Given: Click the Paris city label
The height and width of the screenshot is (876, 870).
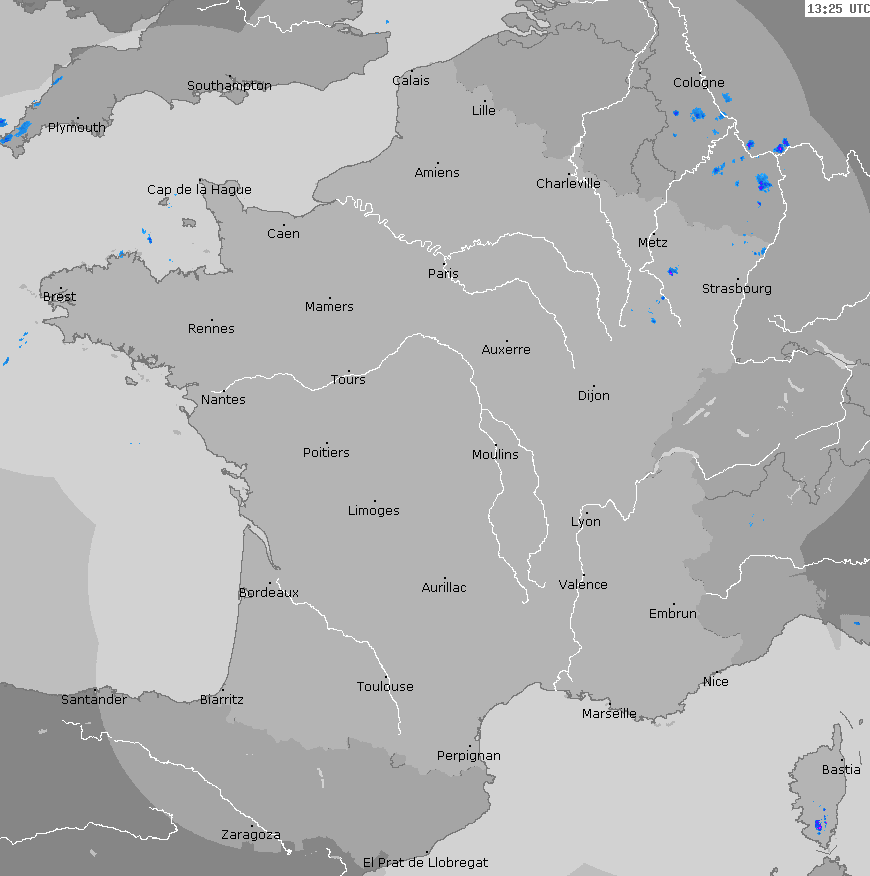Looking at the screenshot, I should coord(443,273).
